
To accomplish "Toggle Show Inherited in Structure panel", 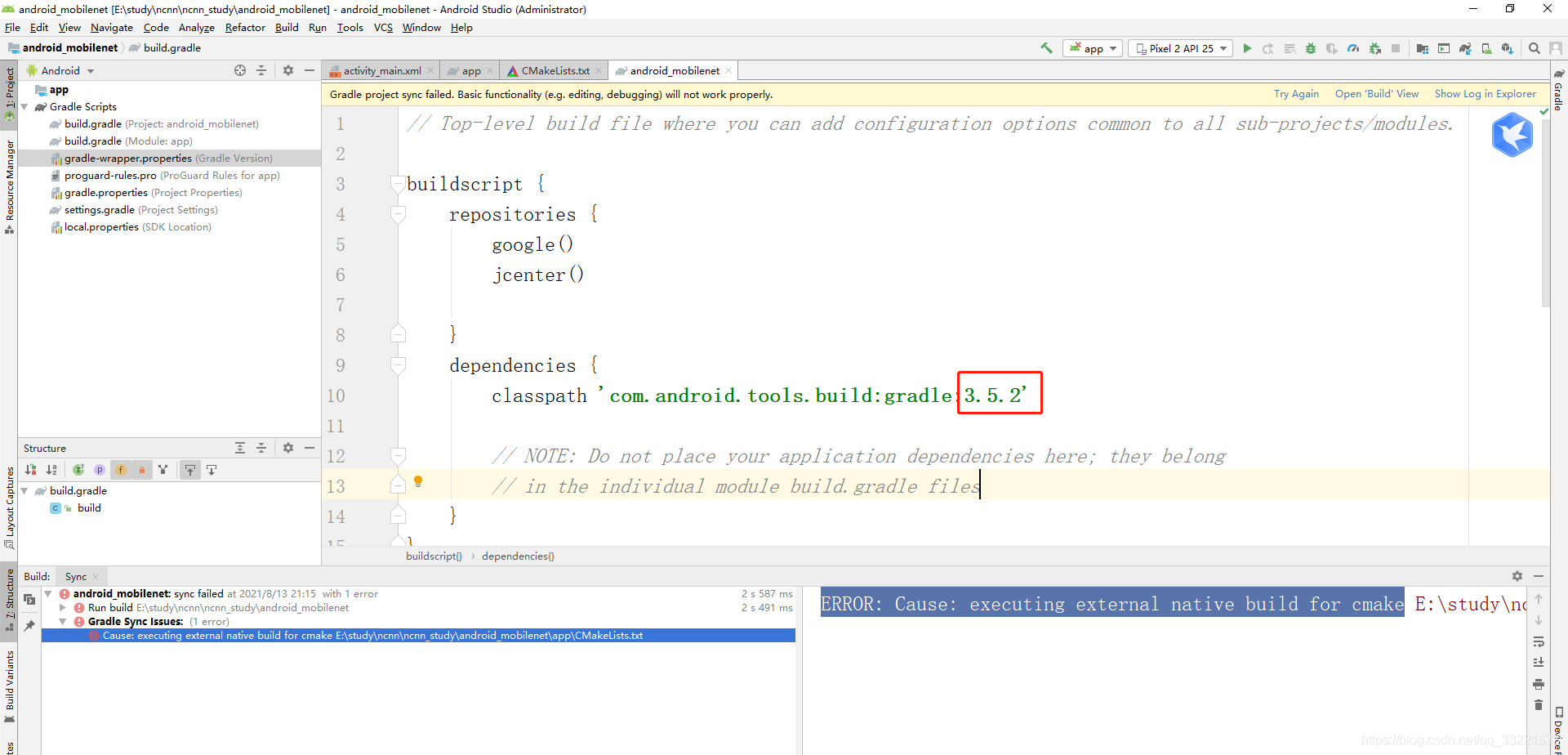I will 78,470.
